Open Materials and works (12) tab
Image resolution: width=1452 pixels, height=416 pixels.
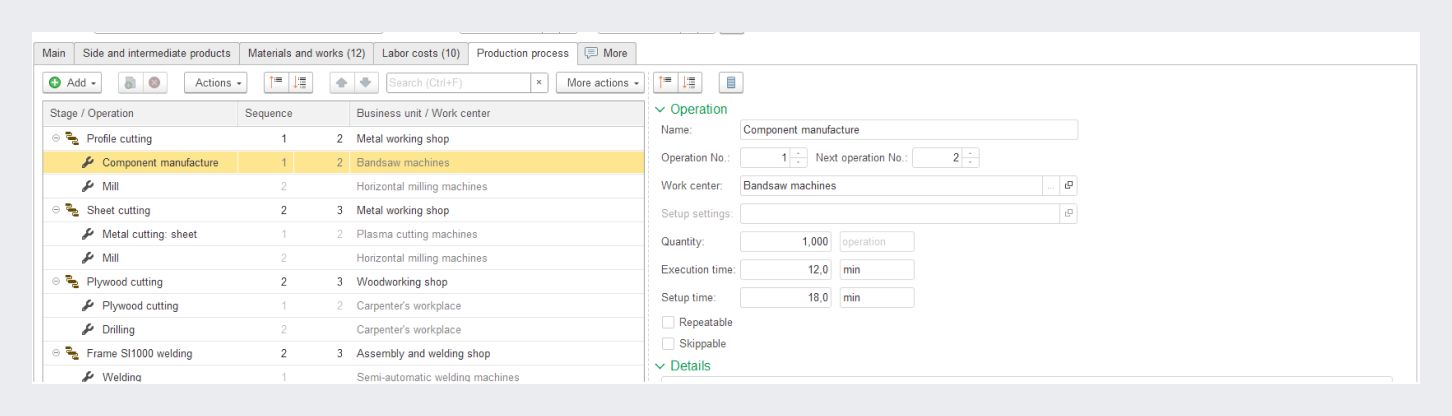[307, 53]
